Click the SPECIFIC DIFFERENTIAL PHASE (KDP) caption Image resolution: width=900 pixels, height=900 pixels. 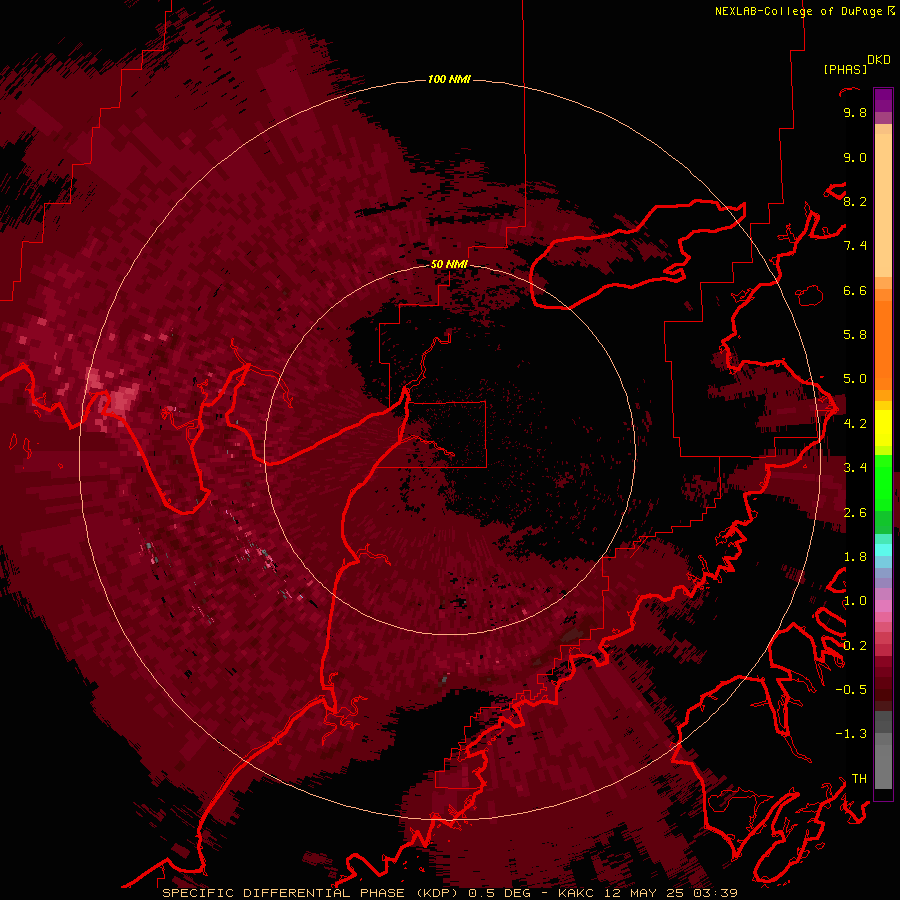coord(311,893)
